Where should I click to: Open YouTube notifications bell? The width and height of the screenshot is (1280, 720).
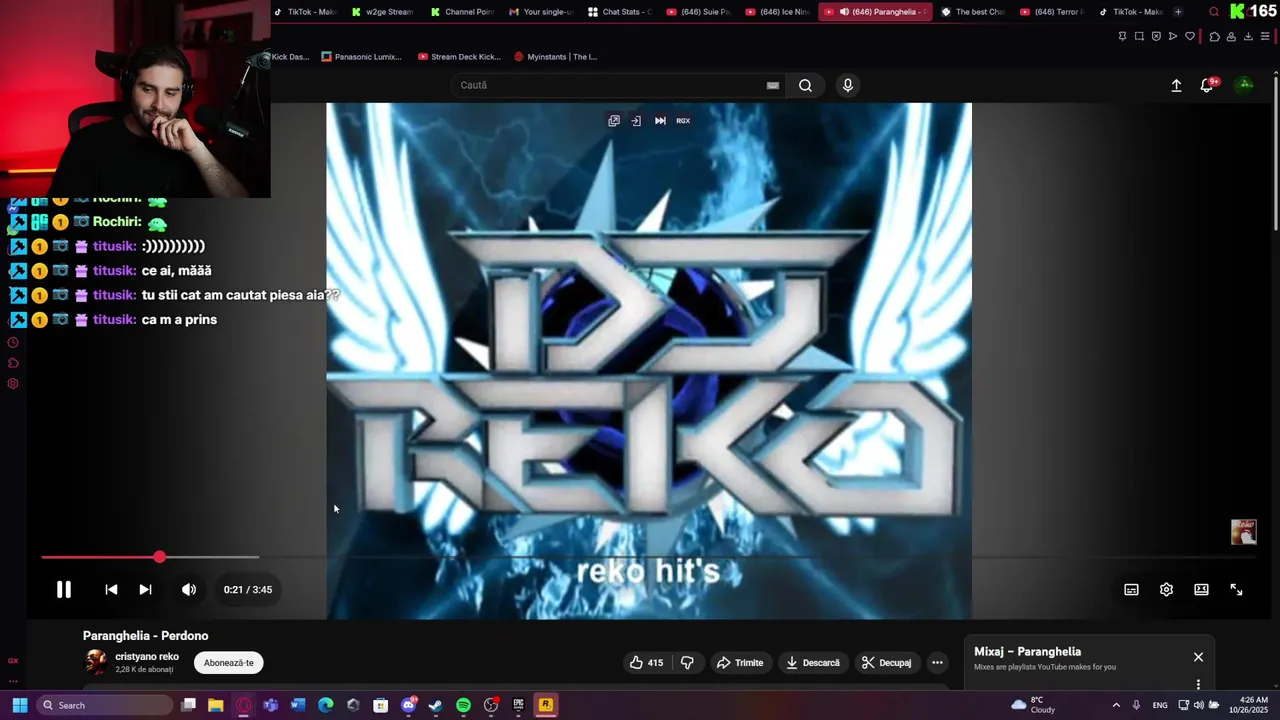pos(1207,86)
